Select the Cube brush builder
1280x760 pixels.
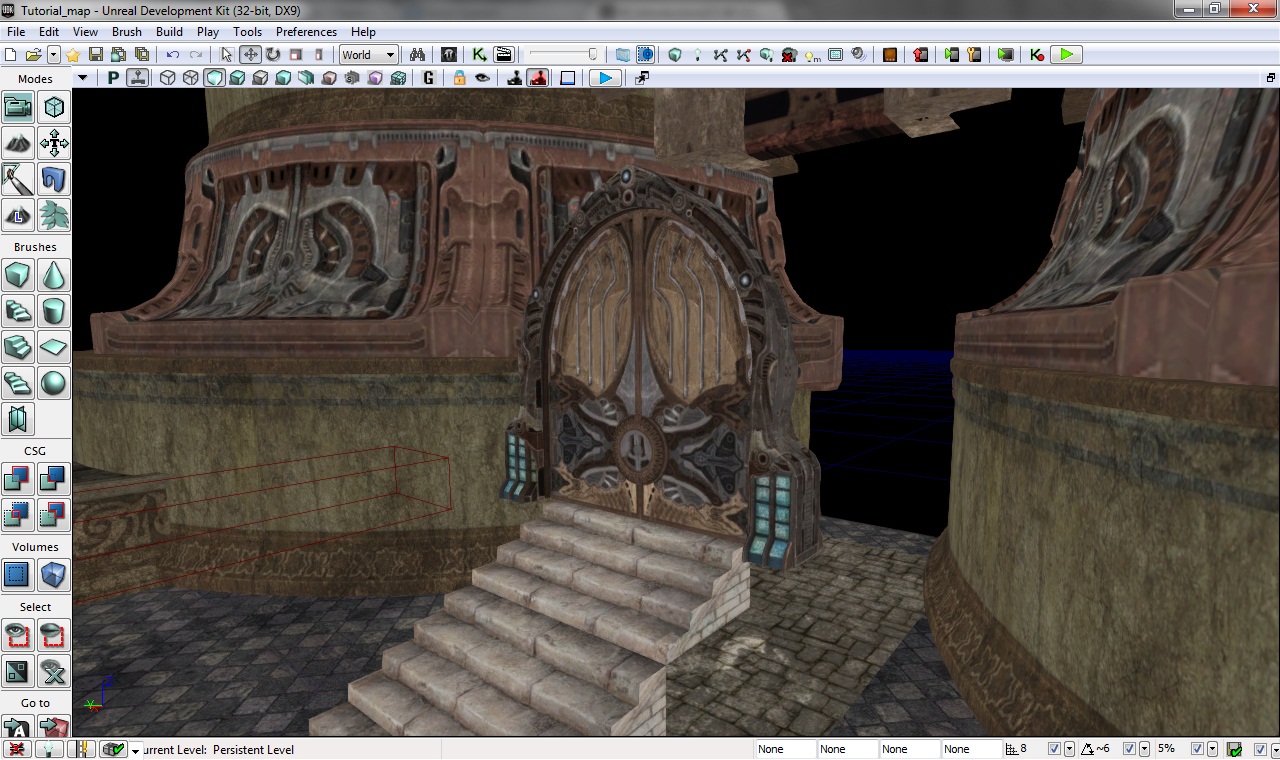pyautogui.click(x=18, y=275)
